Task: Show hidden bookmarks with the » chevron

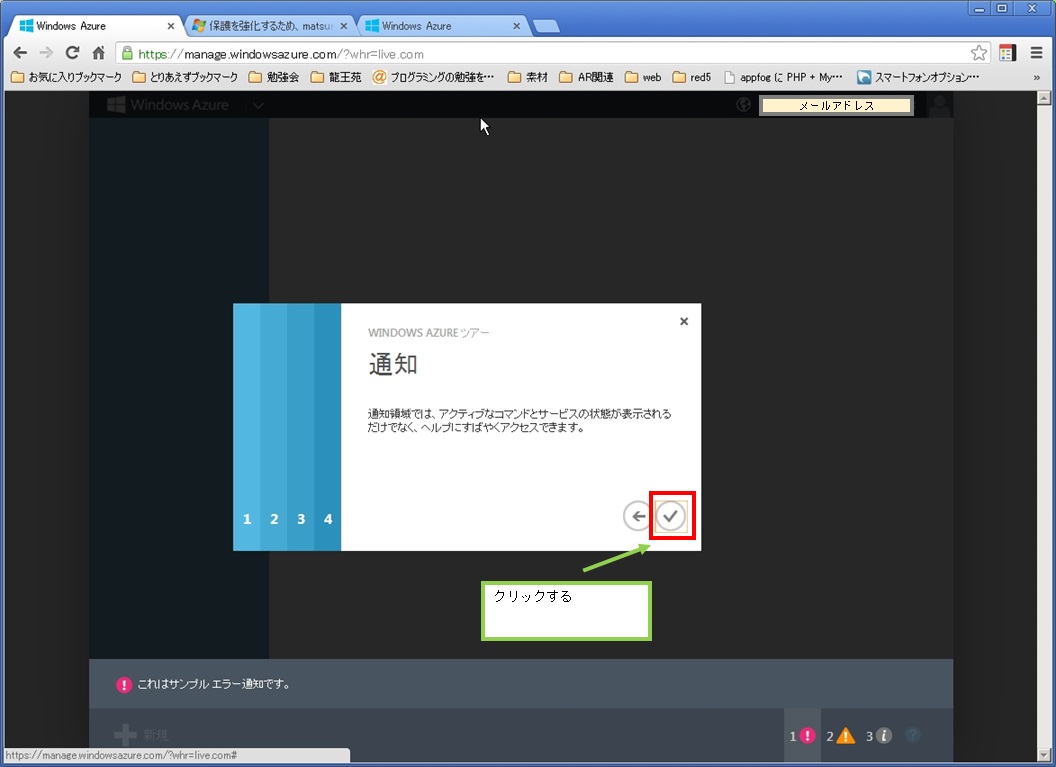Action: 1036,77
